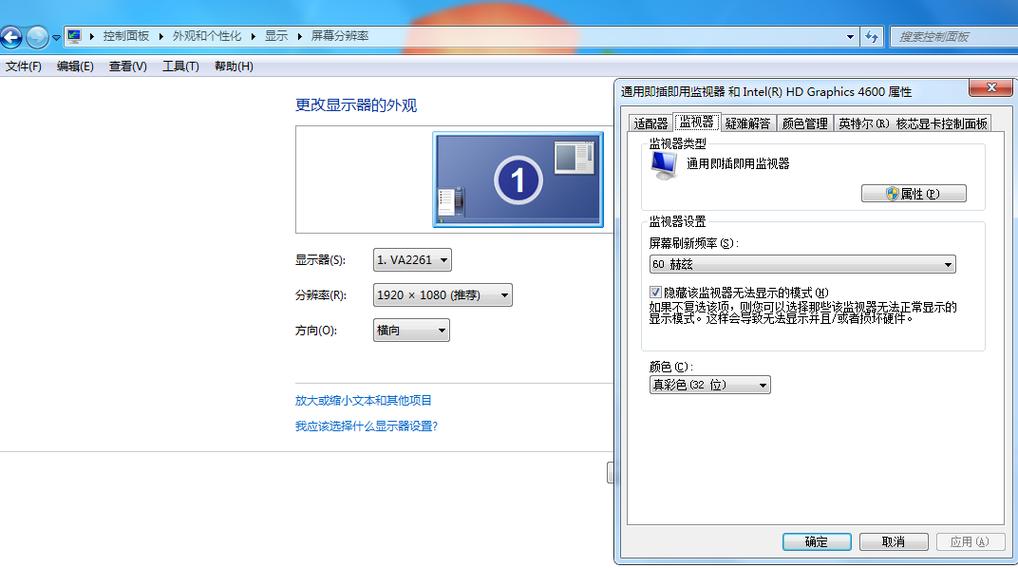
Task: Open the 查看(V) menu
Action: tap(128, 66)
